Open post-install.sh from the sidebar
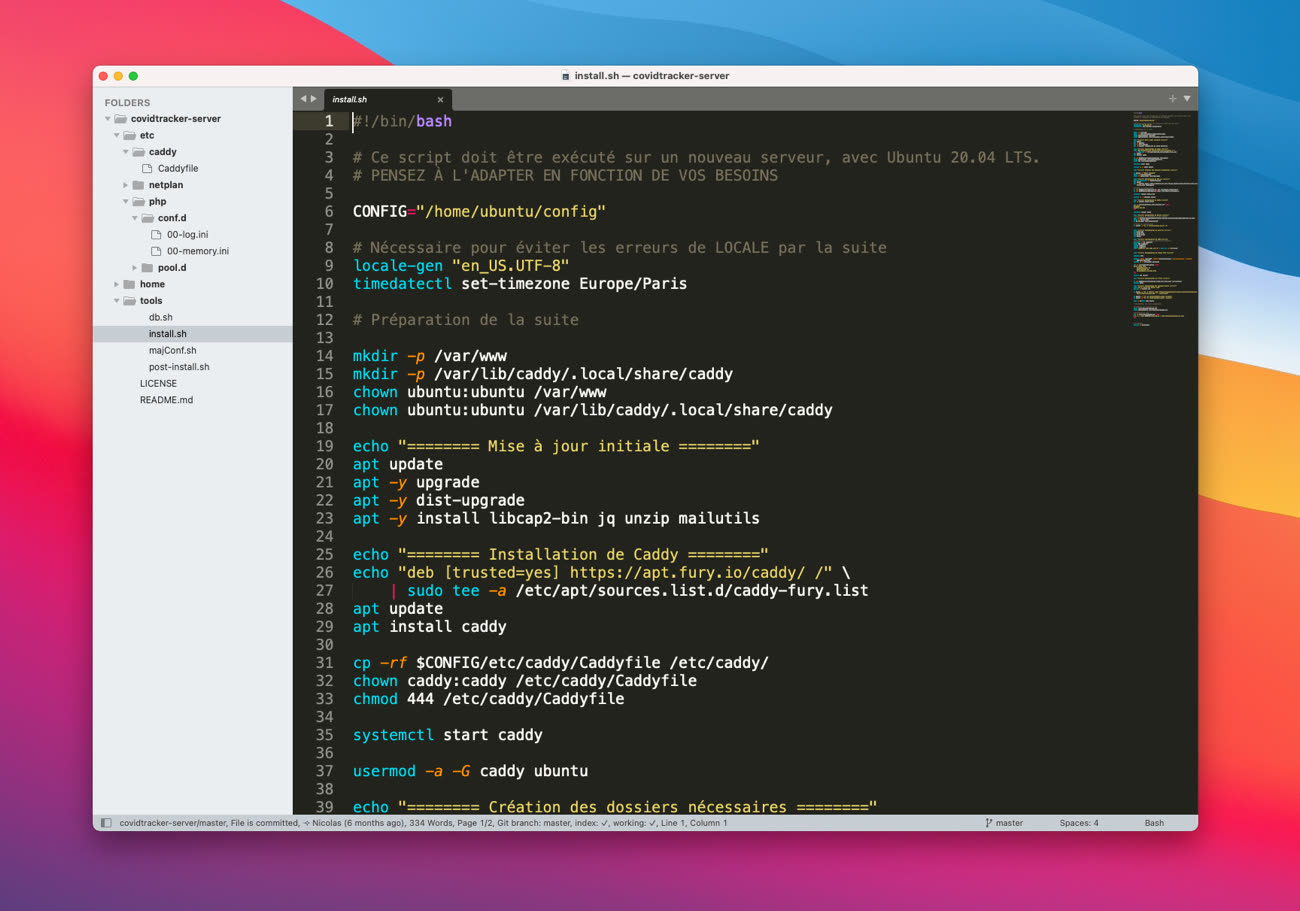The height and width of the screenshot is (911, 1300). (179, 367)
